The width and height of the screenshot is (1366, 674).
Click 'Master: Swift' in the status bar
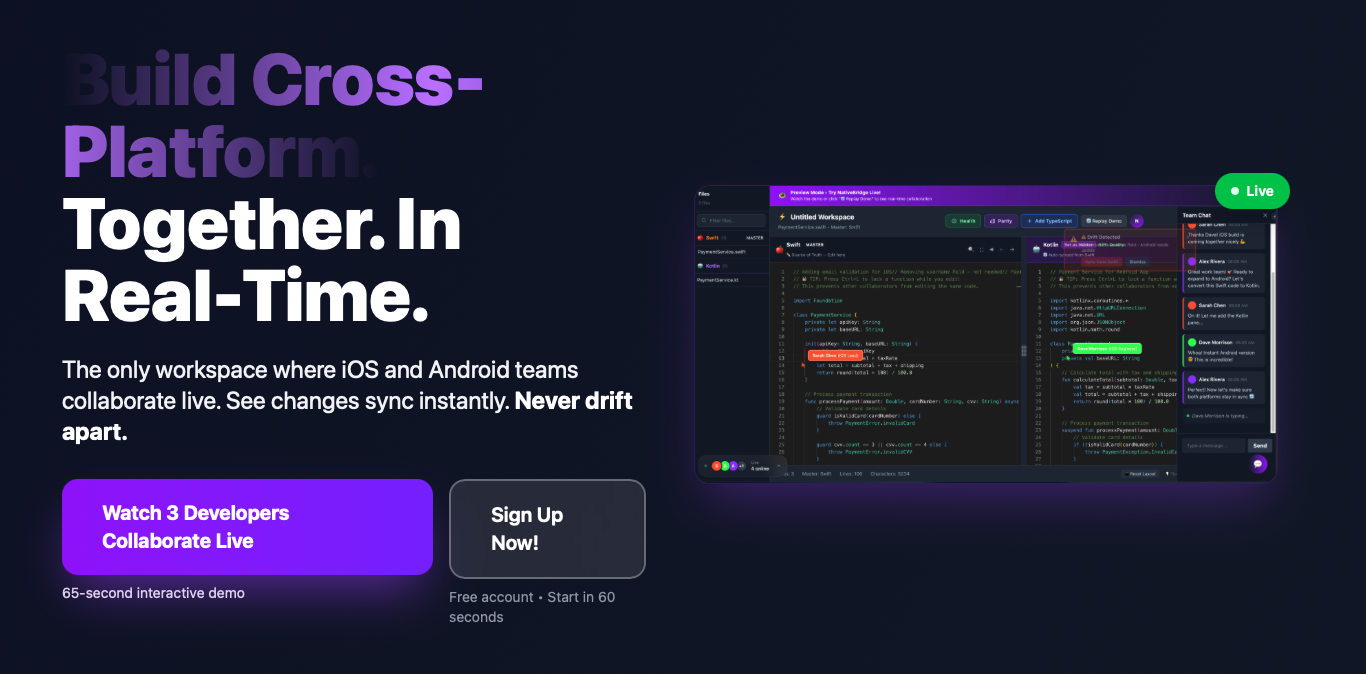pos(817,474)
